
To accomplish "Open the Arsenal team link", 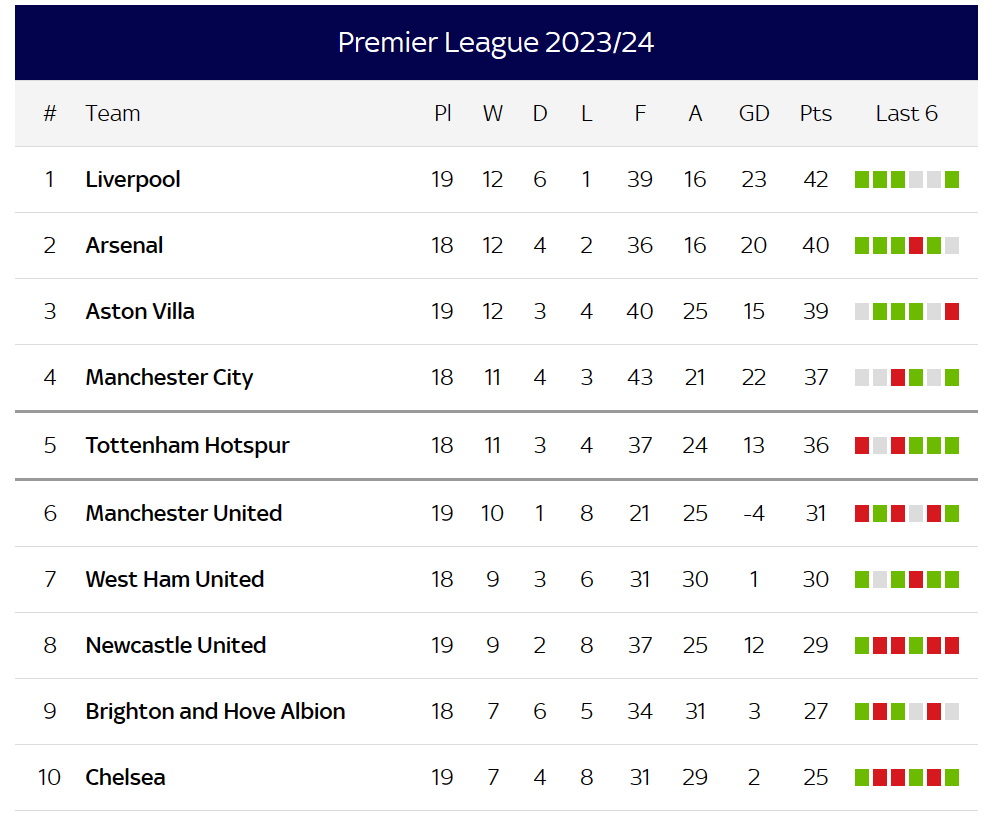I will pos(124,246).
